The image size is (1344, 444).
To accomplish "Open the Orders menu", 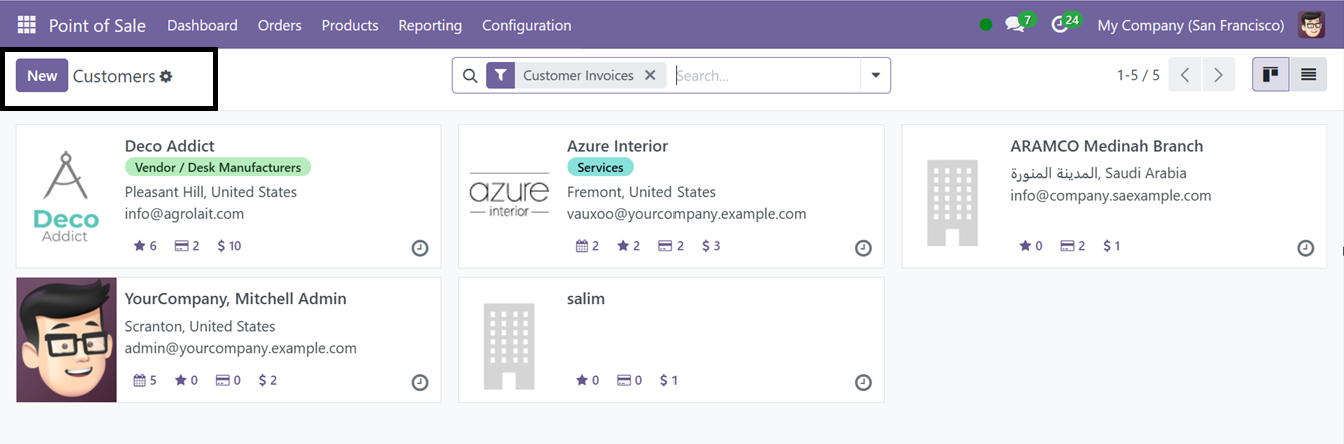I will click(279, 25).
